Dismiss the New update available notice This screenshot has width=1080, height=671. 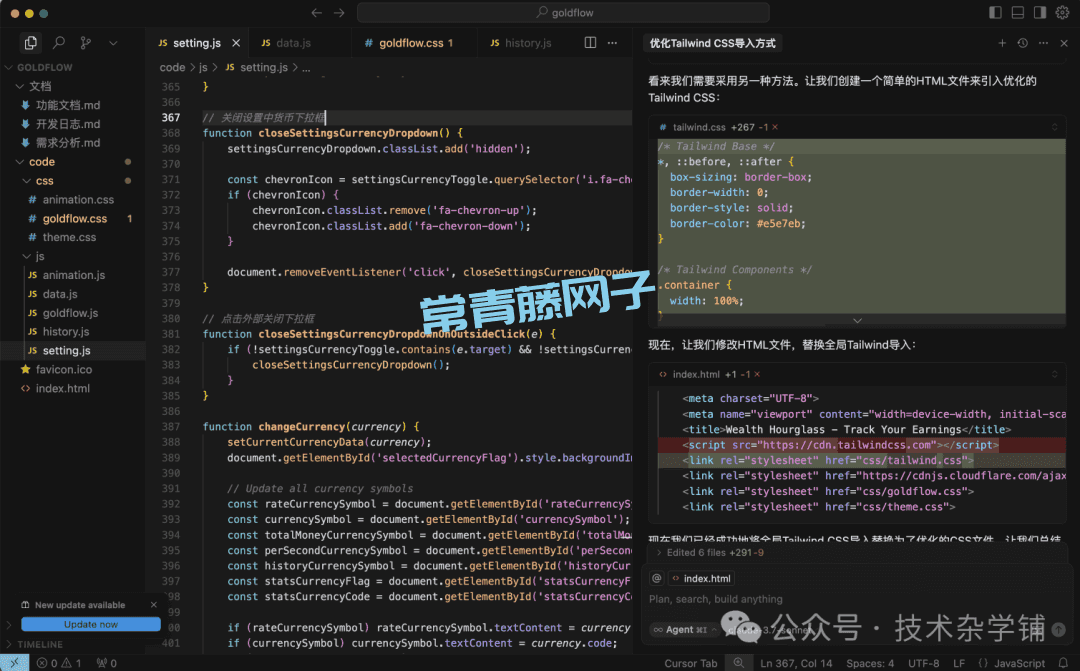pyautogui.click(x=154, y=605)
